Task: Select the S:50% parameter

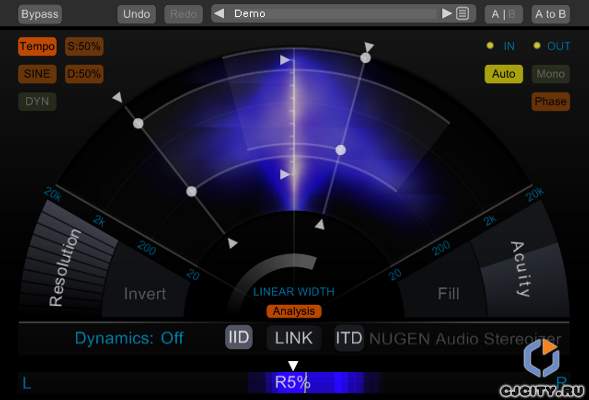Action: point(84,46)
